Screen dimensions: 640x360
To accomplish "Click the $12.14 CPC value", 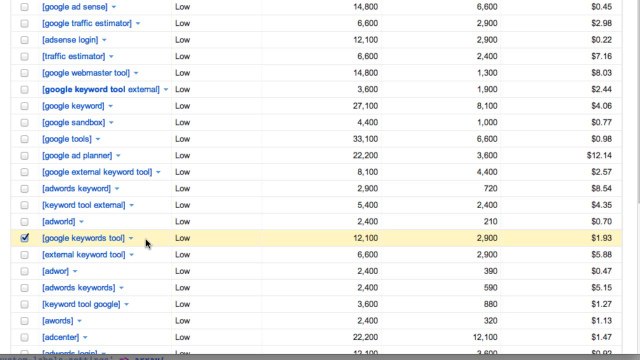I will (599, 156).
